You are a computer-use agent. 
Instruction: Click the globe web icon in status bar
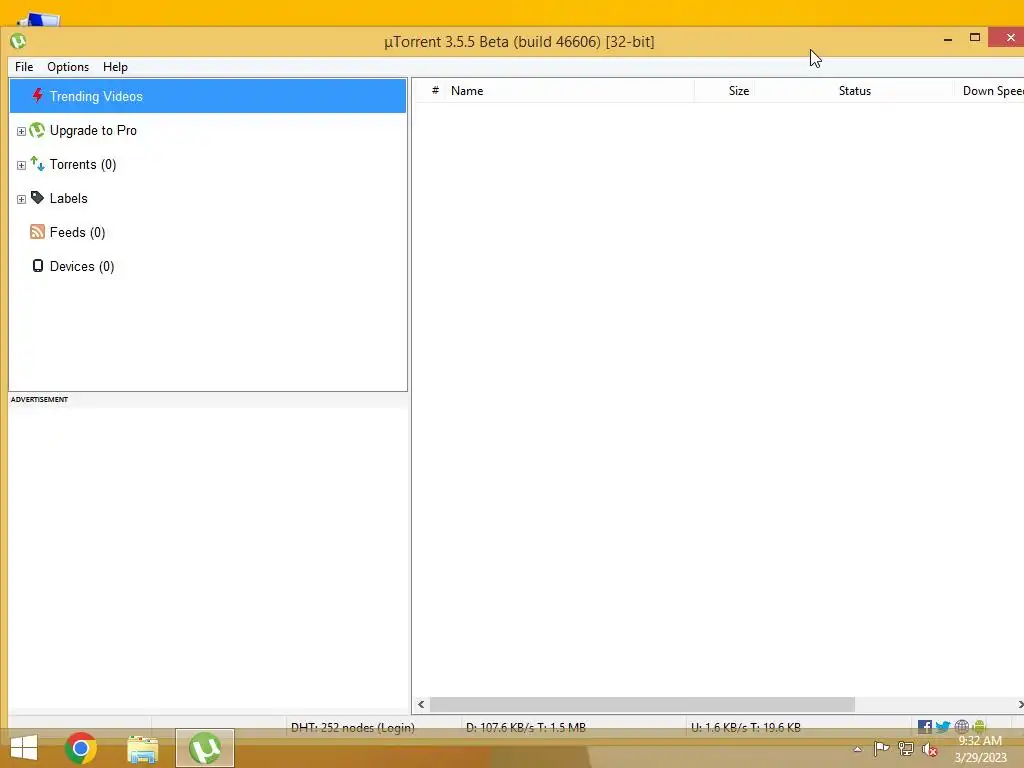click(961, 727)
